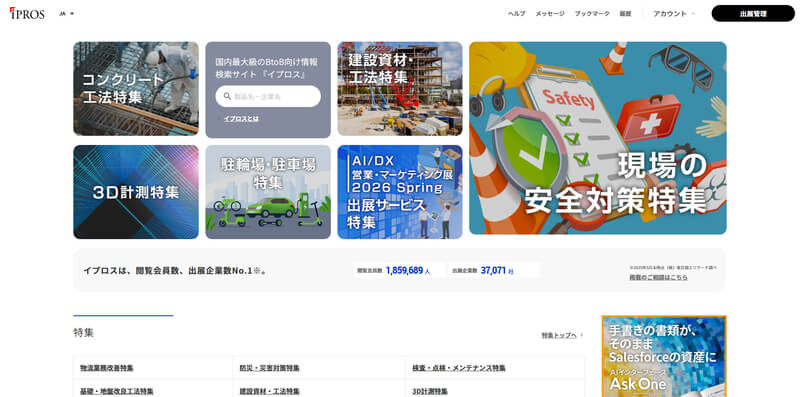Open the JA language dropdown
800x397 pixels.
click(x=67, y=14)
